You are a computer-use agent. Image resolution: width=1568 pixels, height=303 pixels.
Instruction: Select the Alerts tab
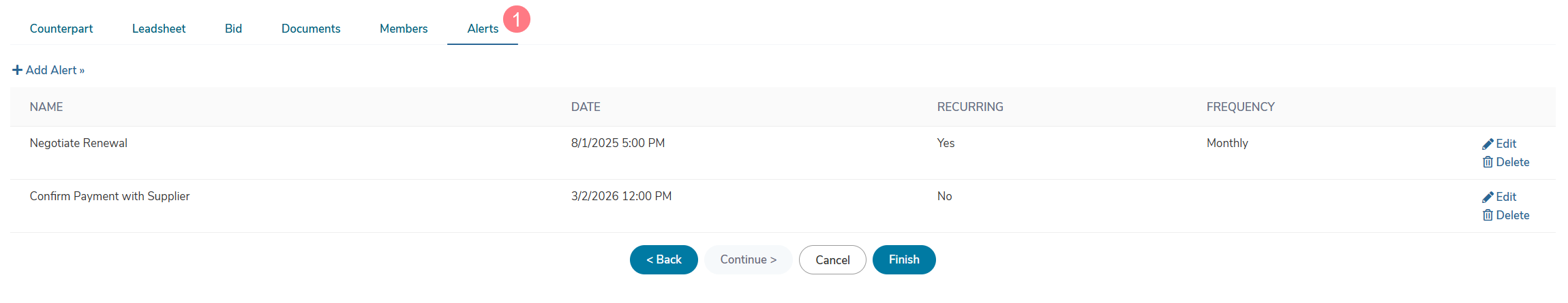click(x=483, y=29)
